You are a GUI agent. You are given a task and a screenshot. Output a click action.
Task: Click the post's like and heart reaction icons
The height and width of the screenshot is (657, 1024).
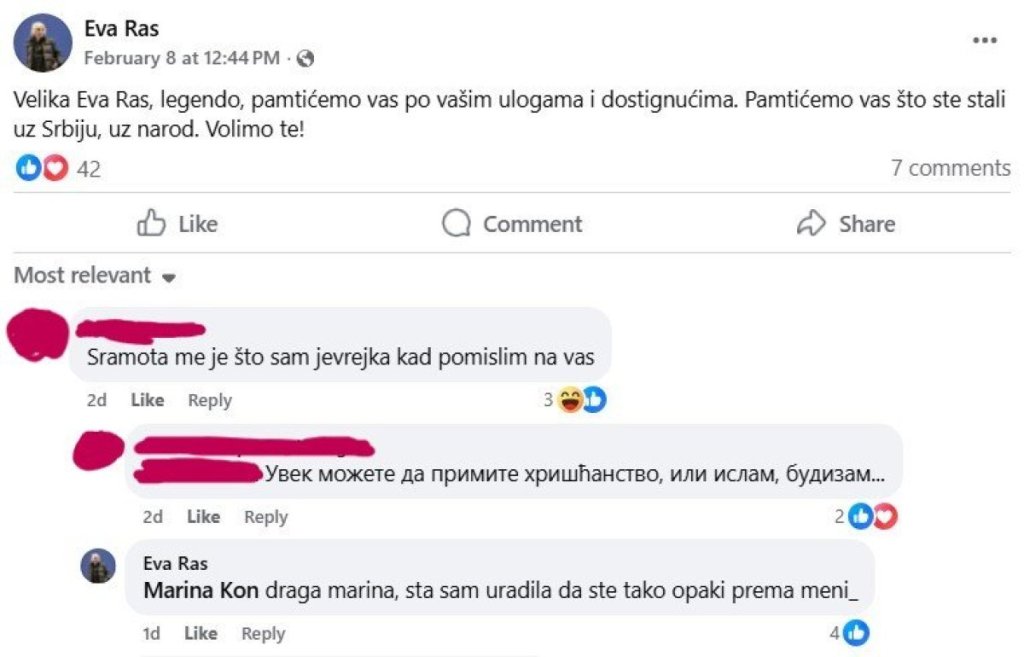41,169
